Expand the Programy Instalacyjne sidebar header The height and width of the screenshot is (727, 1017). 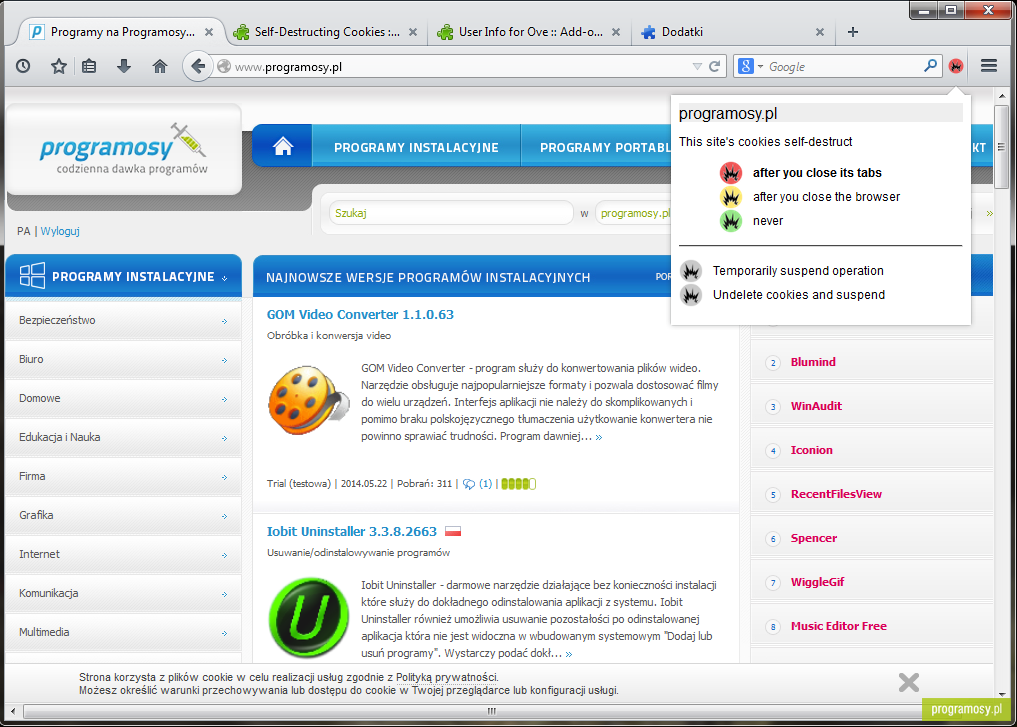pyautogui.click(x=123, y=276)
